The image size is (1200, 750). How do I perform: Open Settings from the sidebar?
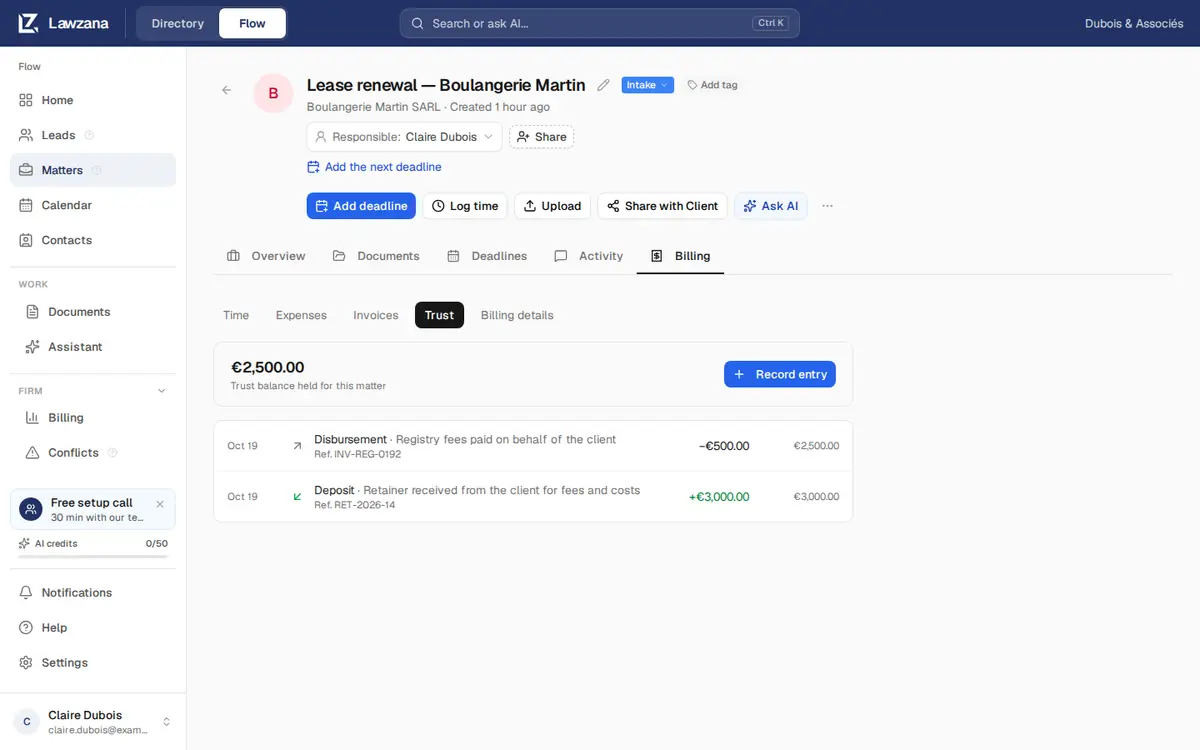tap(93, 663)
